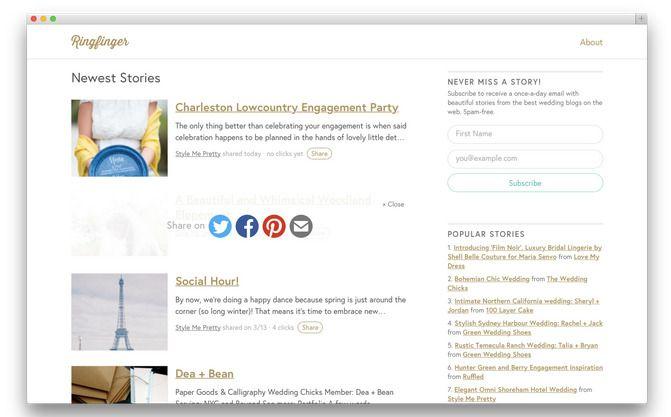Click 'POPULAR STORIES' heading
The width and height of the screenshot is (671, 417).
[x=486, y=234]
